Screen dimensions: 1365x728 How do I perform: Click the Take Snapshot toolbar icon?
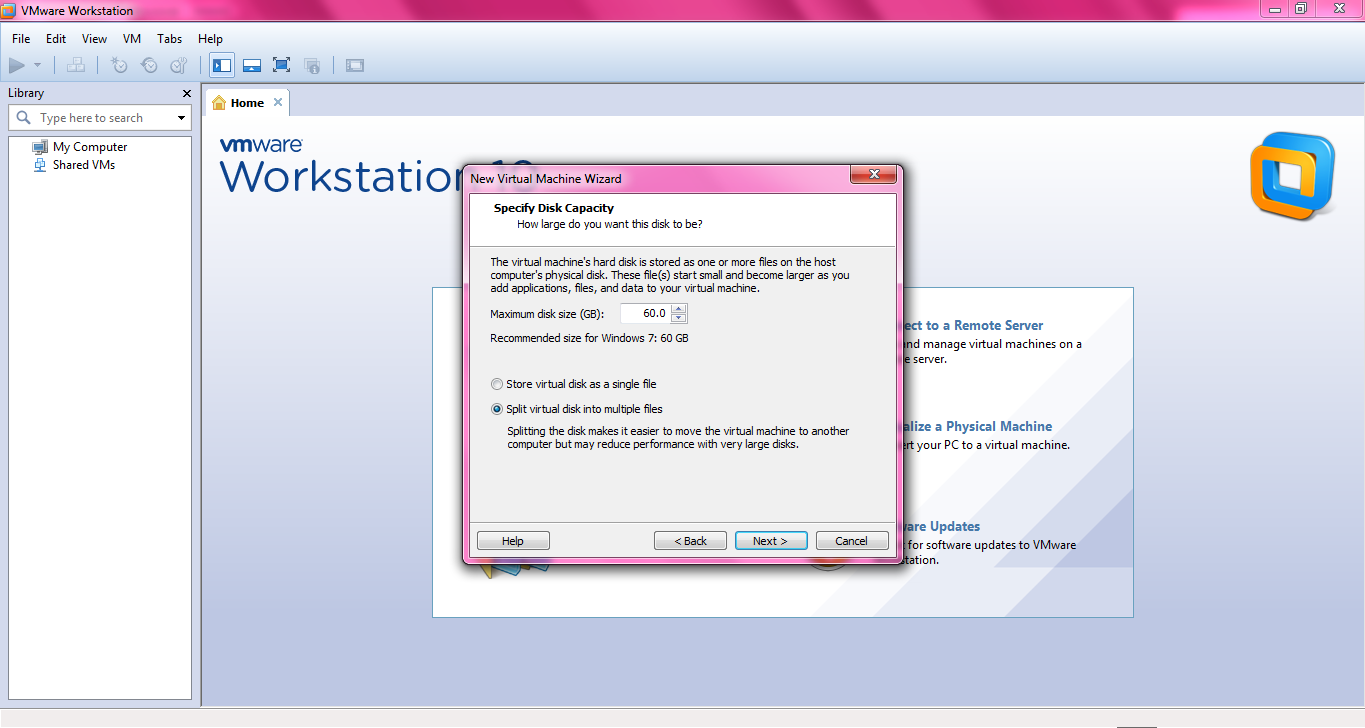point(119,65)
